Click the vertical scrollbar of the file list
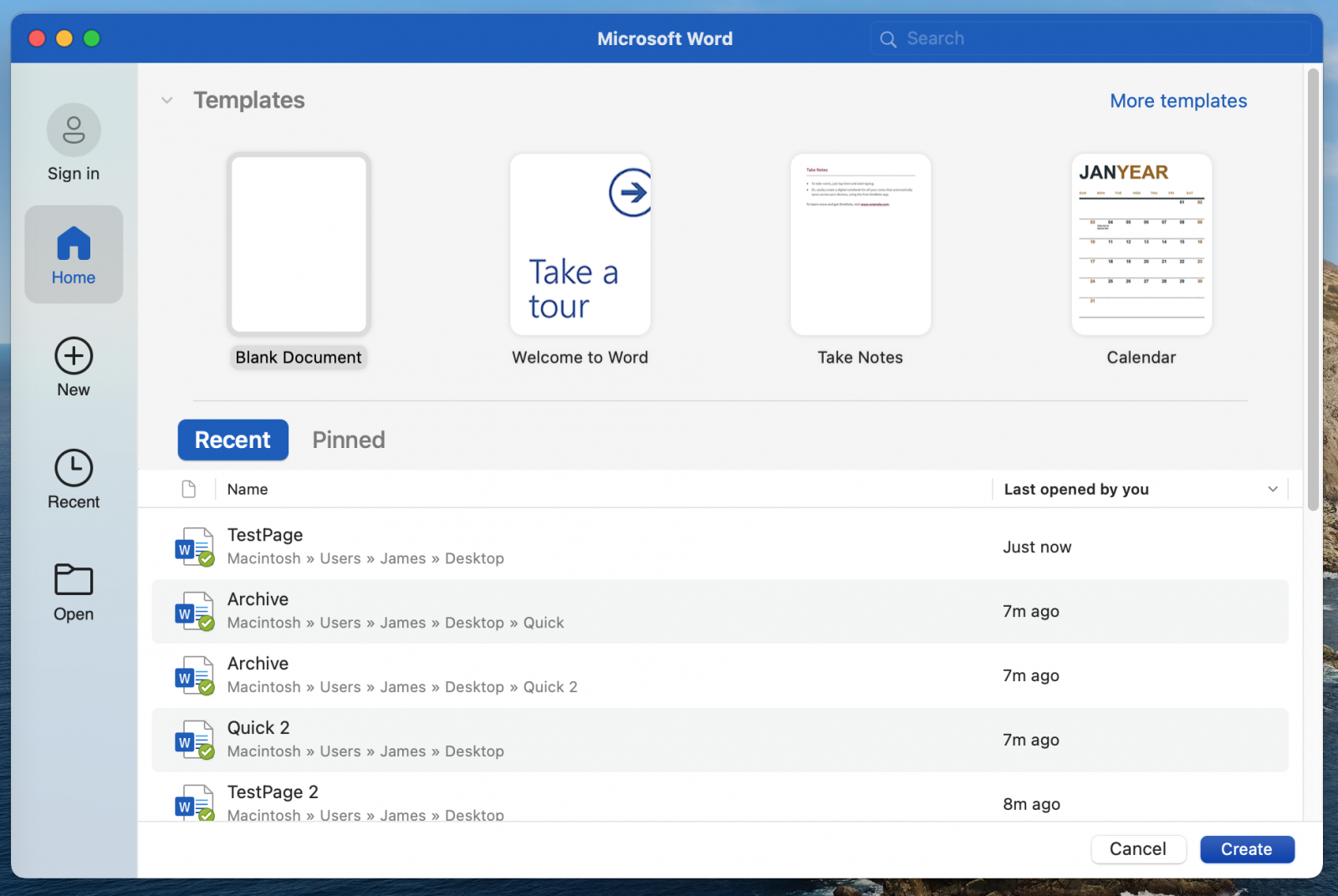 point(1313,289)
